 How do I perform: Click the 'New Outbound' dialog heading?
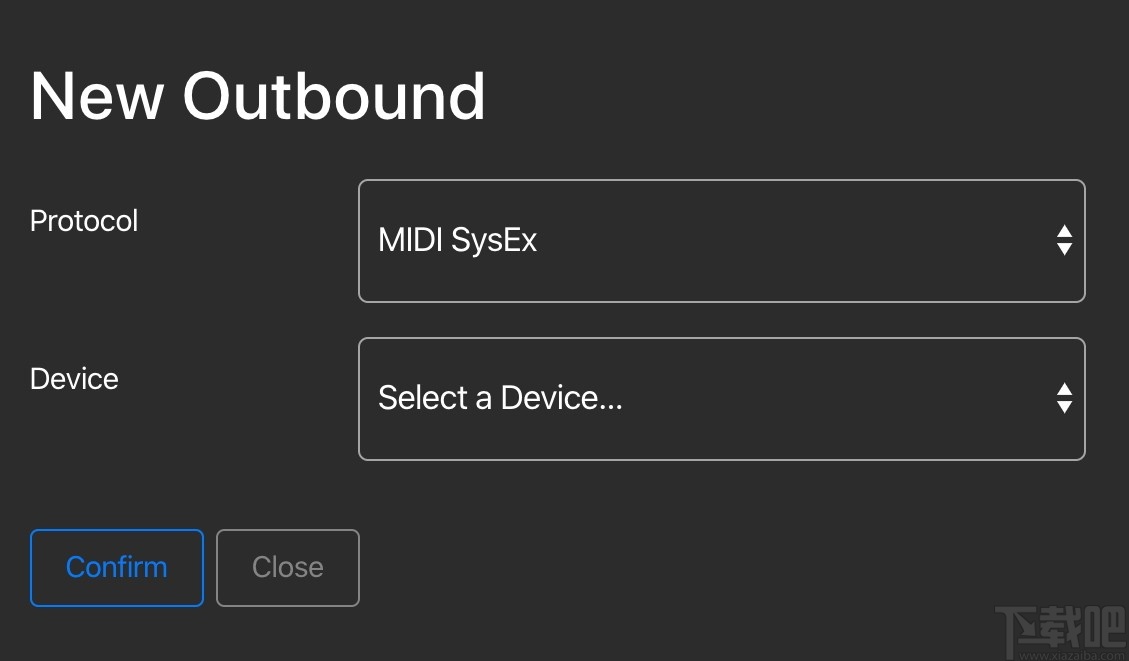258,97
